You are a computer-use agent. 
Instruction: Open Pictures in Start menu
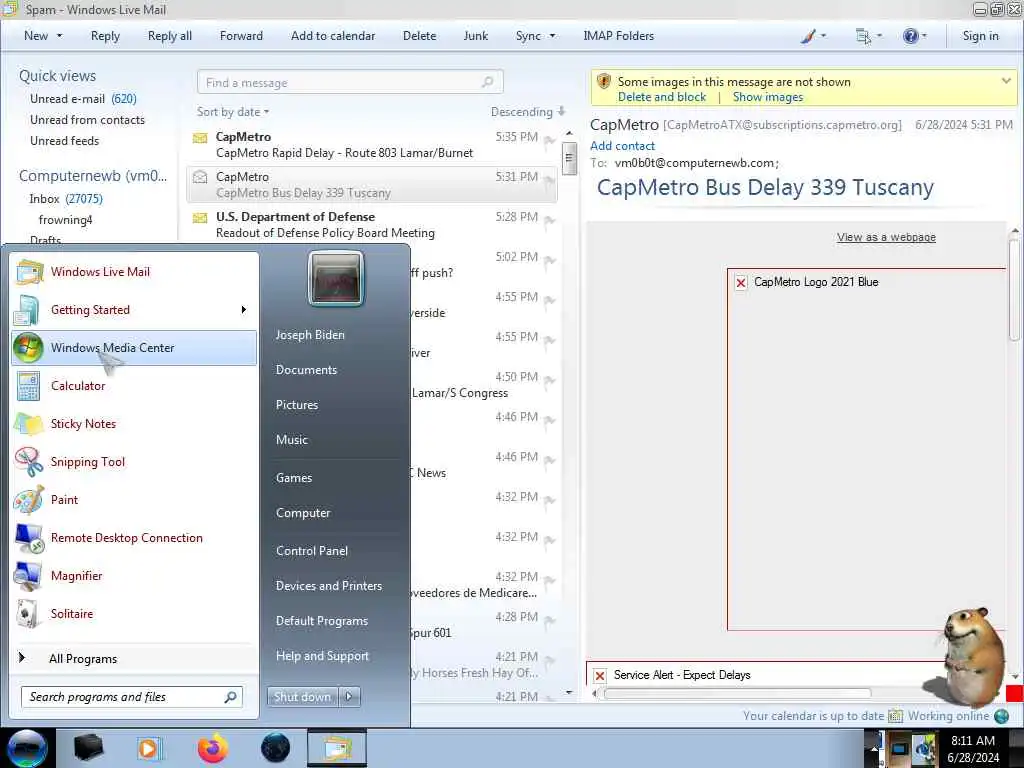click(296, 405)
